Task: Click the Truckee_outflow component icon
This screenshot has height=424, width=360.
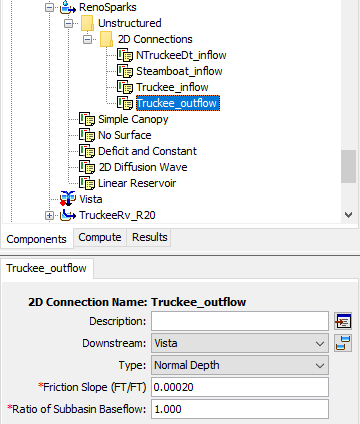Action: point(125,103)
